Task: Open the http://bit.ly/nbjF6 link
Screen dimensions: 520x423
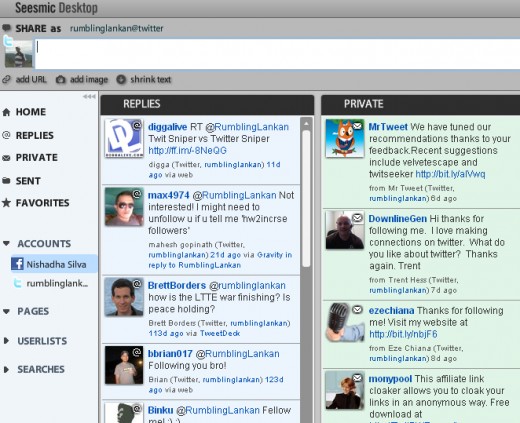Action: pyautogui.click(x=403, y=334)
